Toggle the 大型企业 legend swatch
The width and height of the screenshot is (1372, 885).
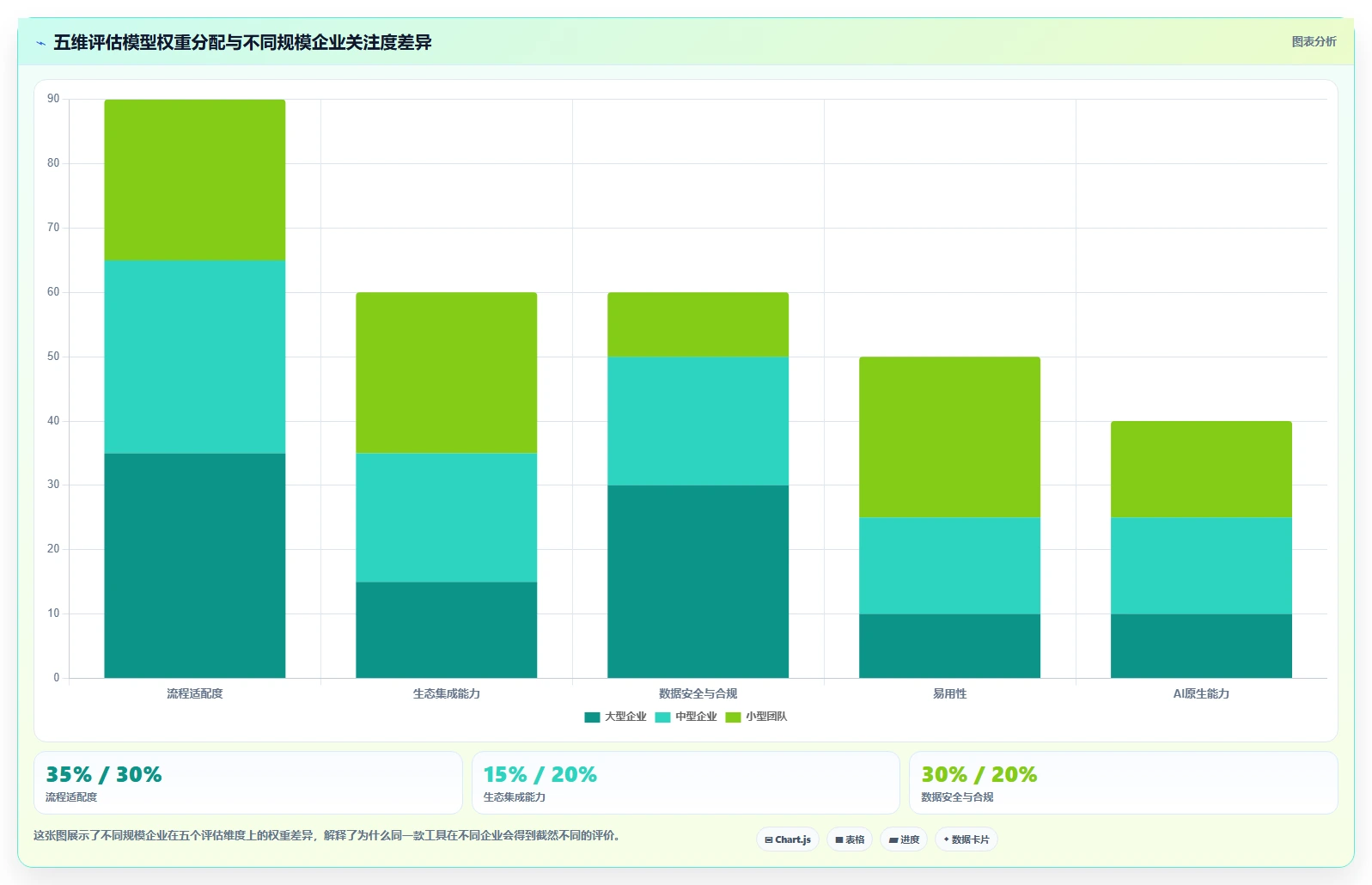pyautogui.click(x=592, y=717)
